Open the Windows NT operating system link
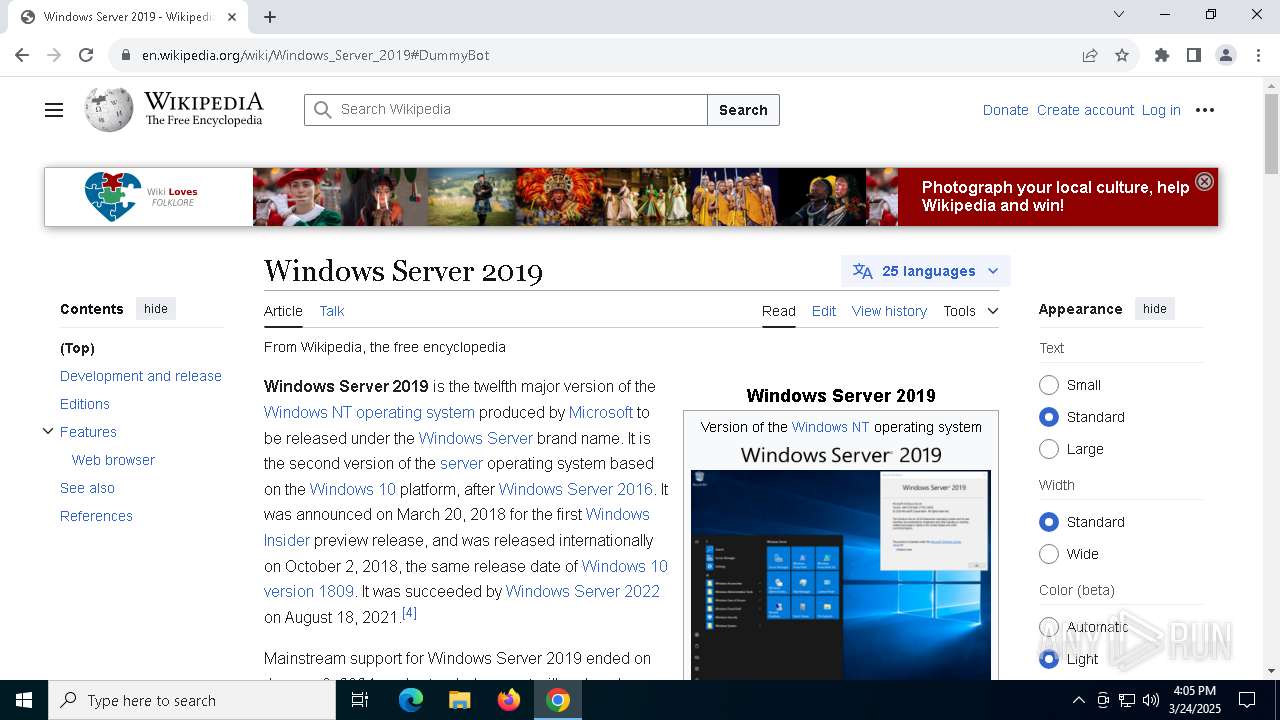This screenshot has width=1280, height=720. coord(369,412)
